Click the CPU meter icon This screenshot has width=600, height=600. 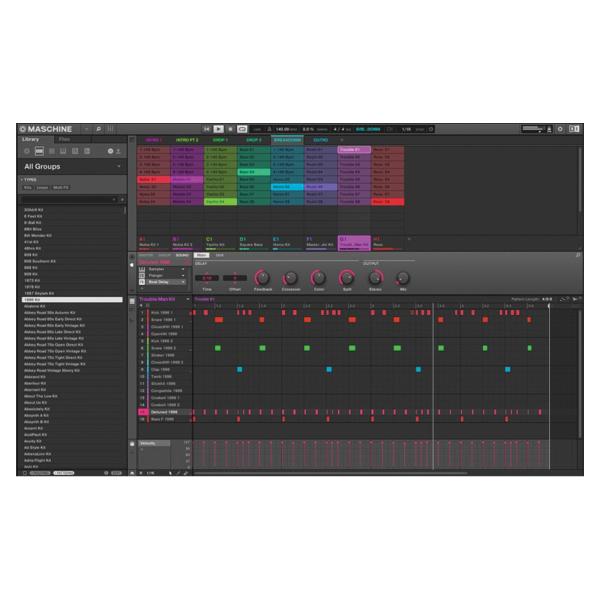tap(549, 129)
